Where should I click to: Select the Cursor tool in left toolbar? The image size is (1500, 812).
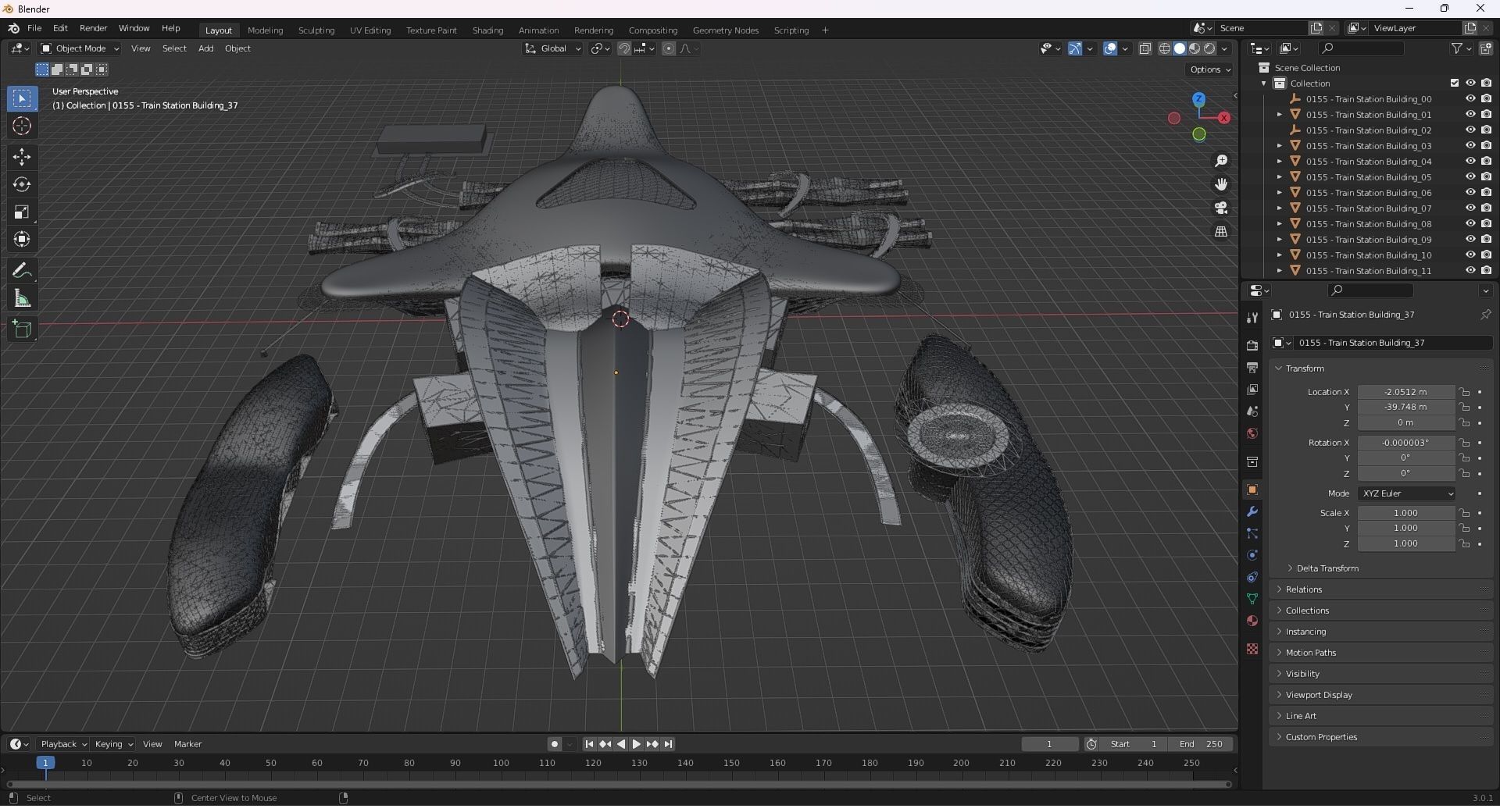tap(22, 126)
